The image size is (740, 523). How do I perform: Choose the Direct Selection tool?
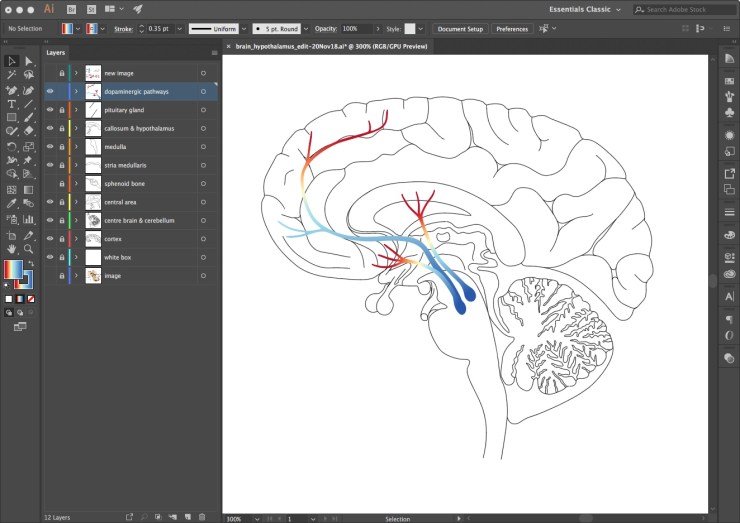point(28,61)
